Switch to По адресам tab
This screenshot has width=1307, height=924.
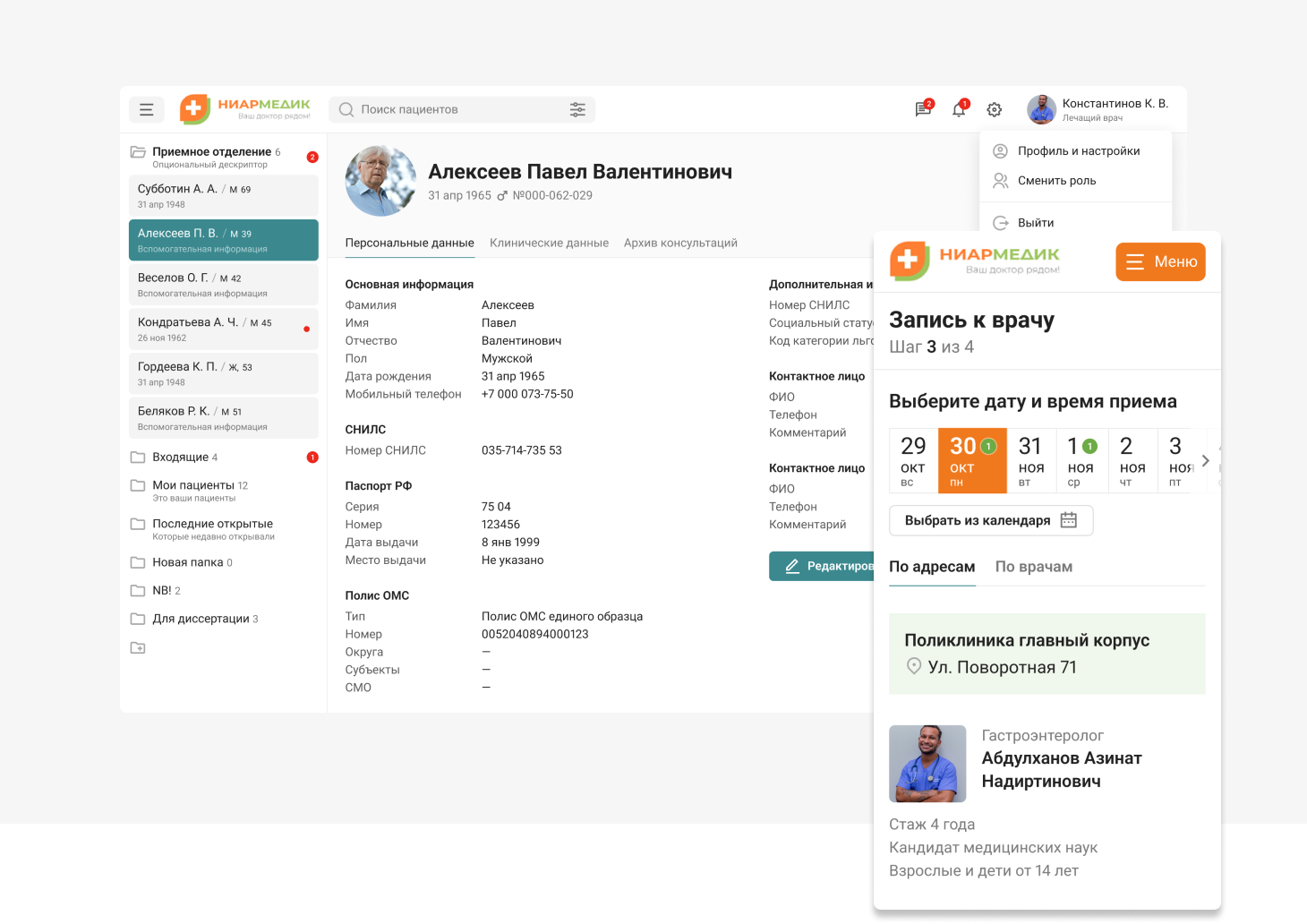click(932, 567)
